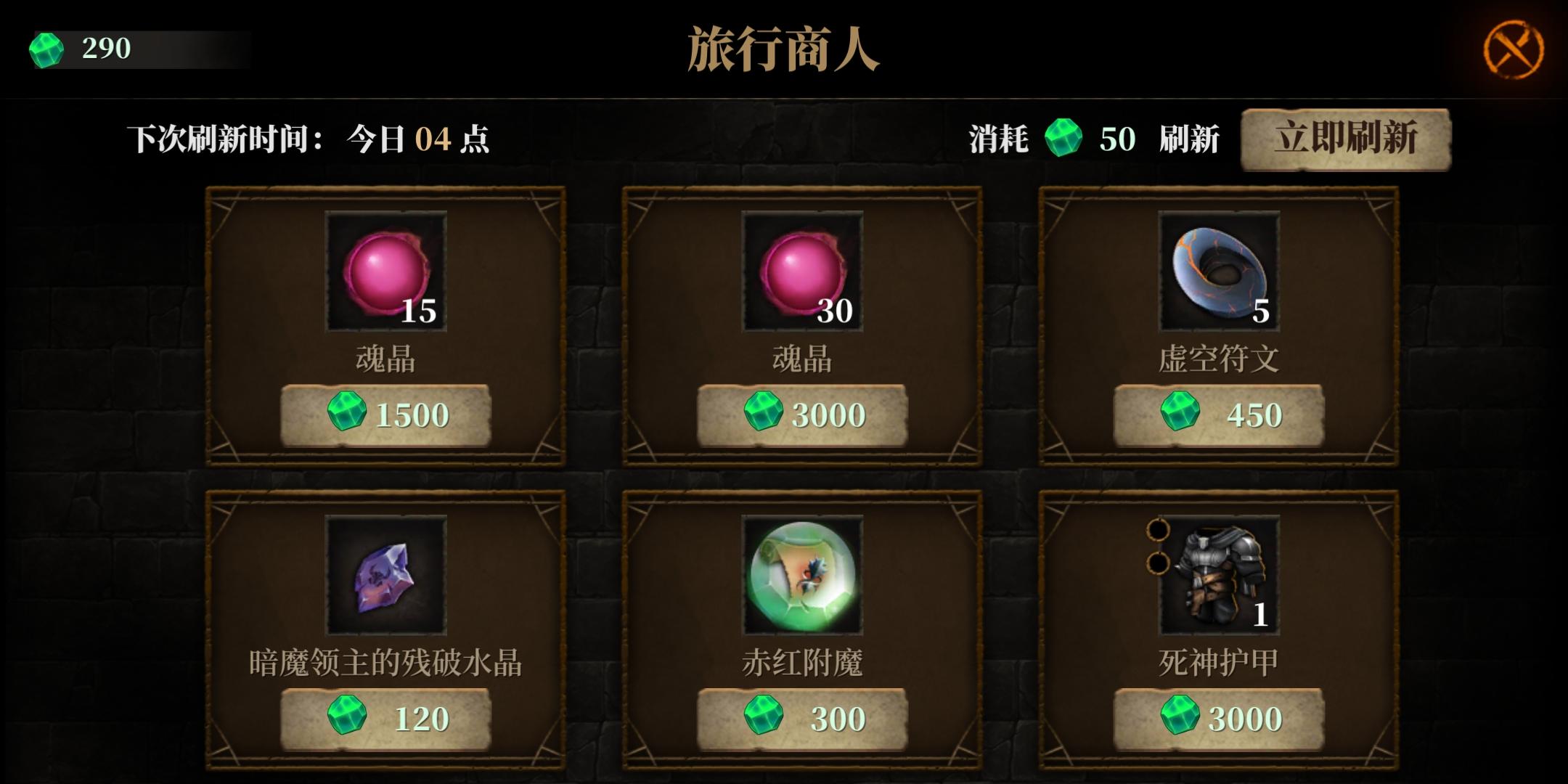Viewport: 1568px width, 784px height.
Task: Buy 30 魂晶 for 3000 gems
Action: pos(803,415)
